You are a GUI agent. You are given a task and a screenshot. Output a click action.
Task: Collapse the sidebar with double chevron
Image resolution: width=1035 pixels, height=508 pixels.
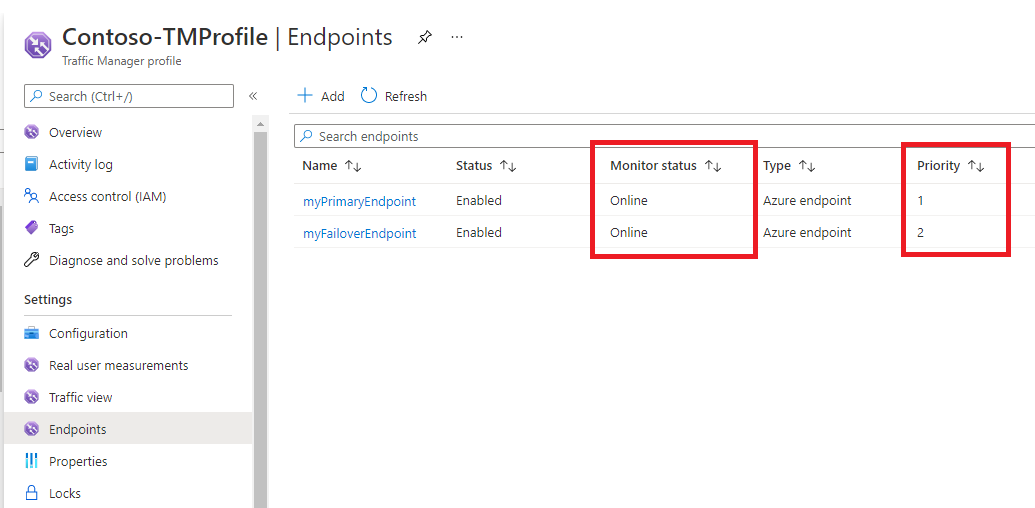click(x=253, y=96)
